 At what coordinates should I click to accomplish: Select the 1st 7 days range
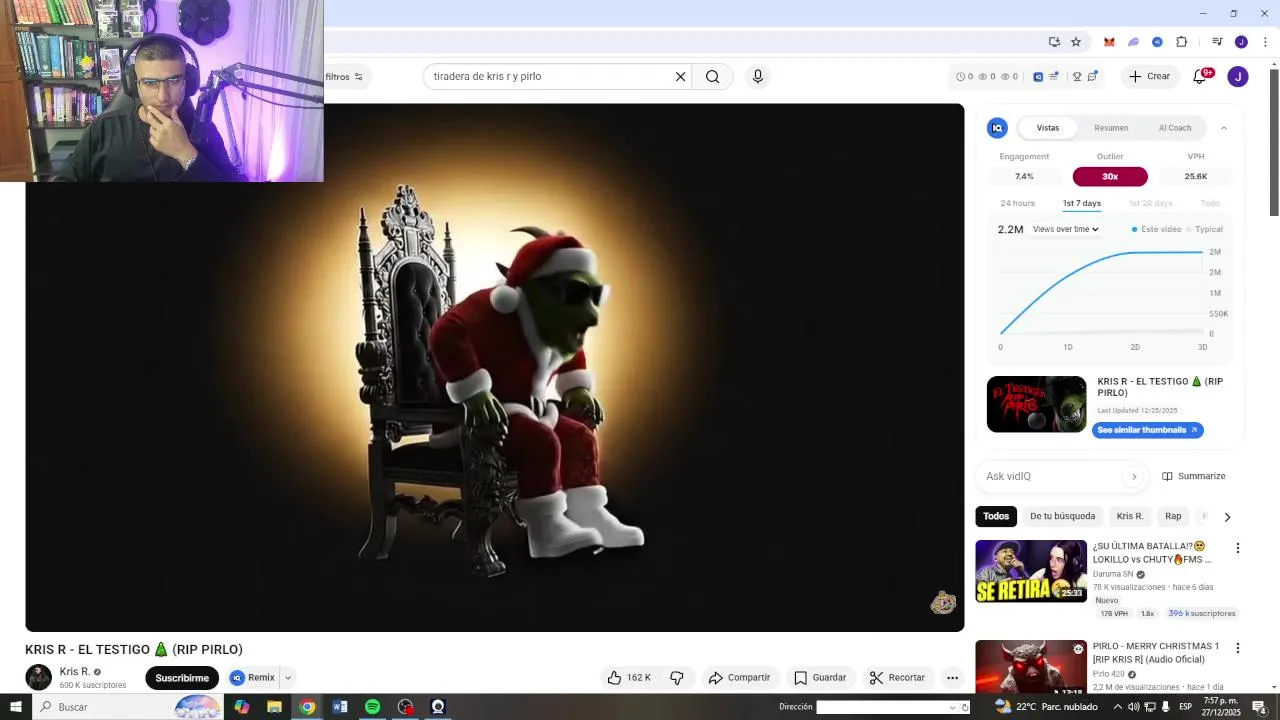tap(1082, 203)
